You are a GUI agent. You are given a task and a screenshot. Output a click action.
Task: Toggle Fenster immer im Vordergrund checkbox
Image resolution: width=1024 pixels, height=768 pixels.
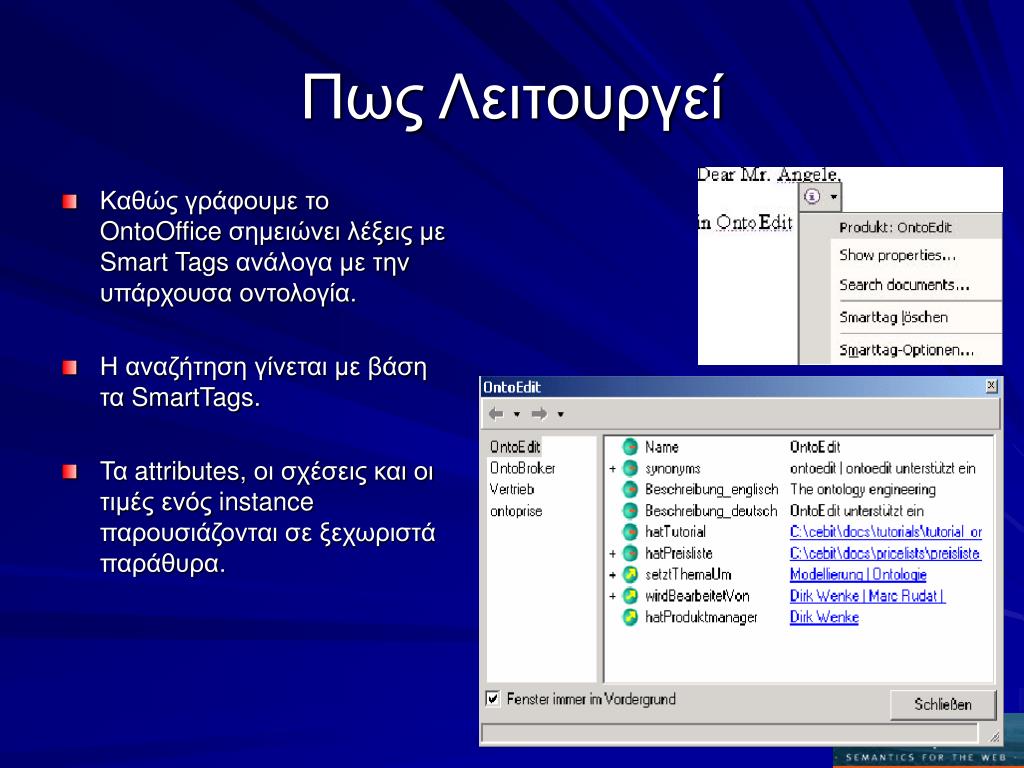pos(493,699)
